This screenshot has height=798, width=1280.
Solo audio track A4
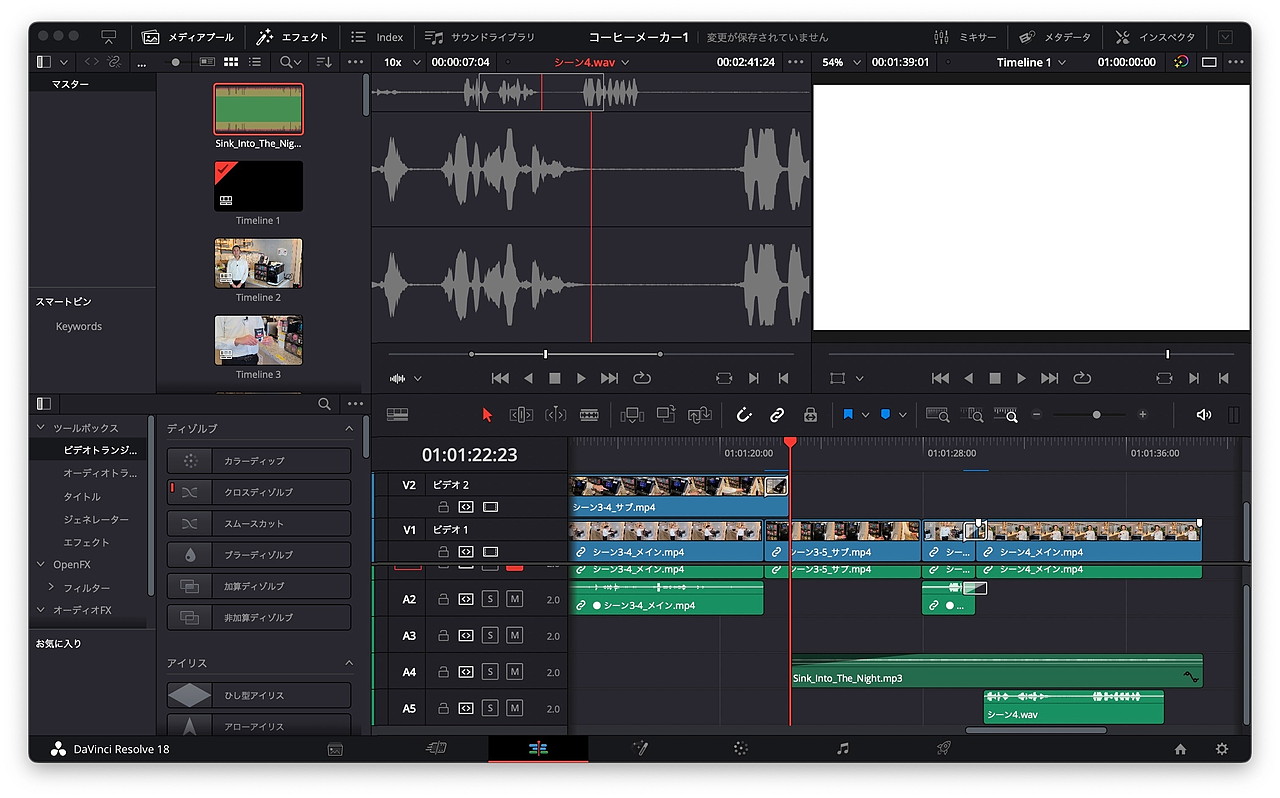point(490,672)
